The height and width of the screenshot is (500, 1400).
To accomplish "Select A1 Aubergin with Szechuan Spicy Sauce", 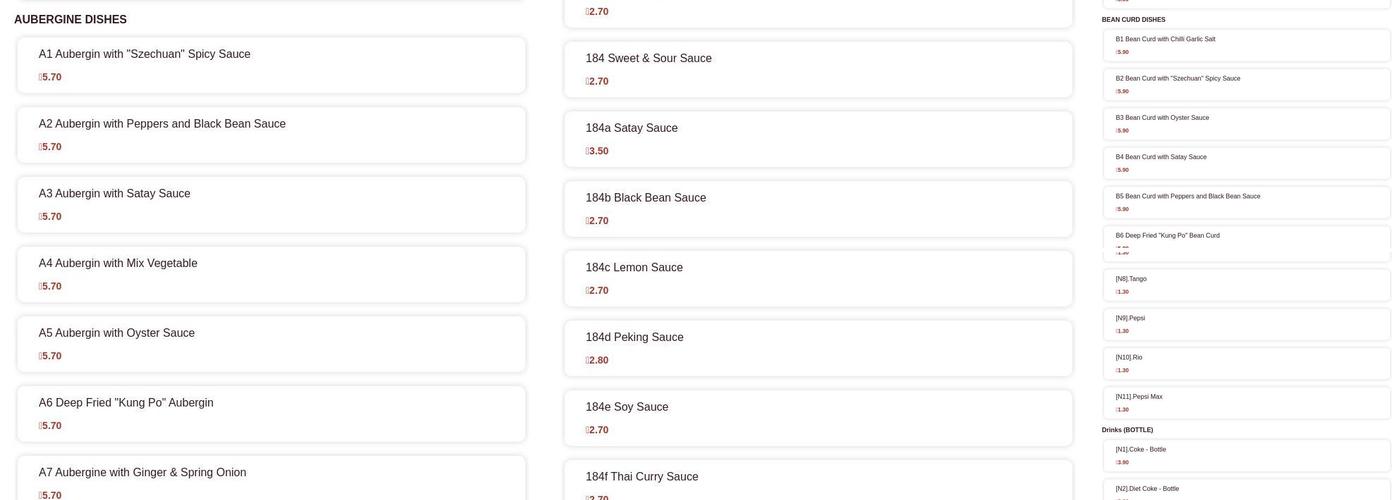I will (x=271, y=65).
